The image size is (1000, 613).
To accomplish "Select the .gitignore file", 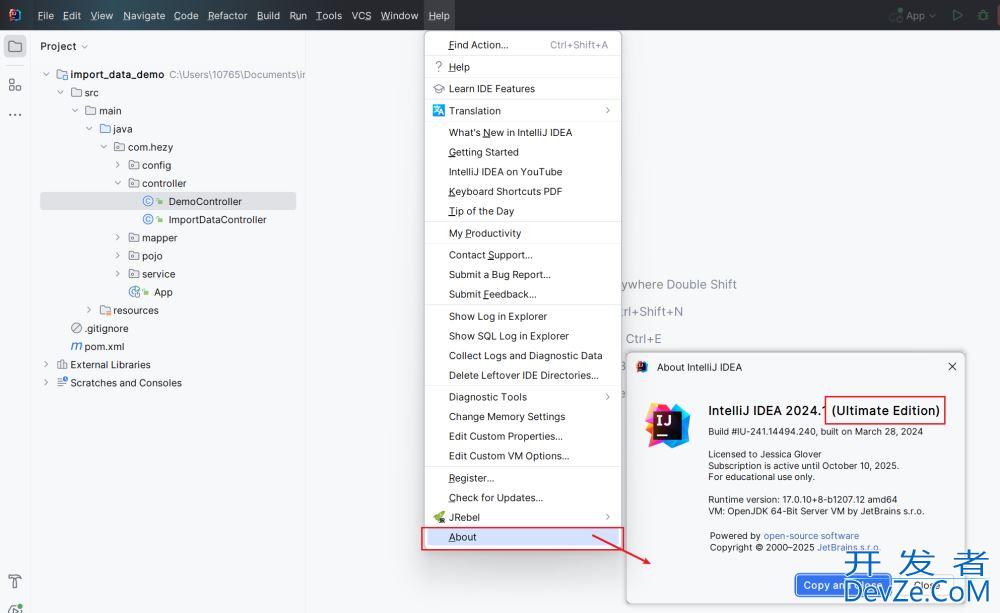I will tap(107, 329).
